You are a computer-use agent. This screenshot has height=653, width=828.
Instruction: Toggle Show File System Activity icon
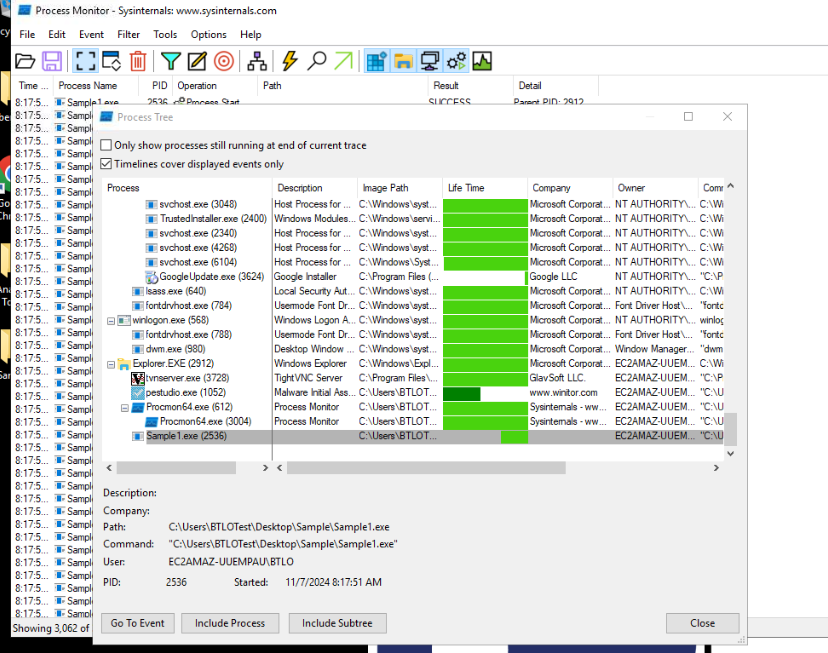coord(403,61)
